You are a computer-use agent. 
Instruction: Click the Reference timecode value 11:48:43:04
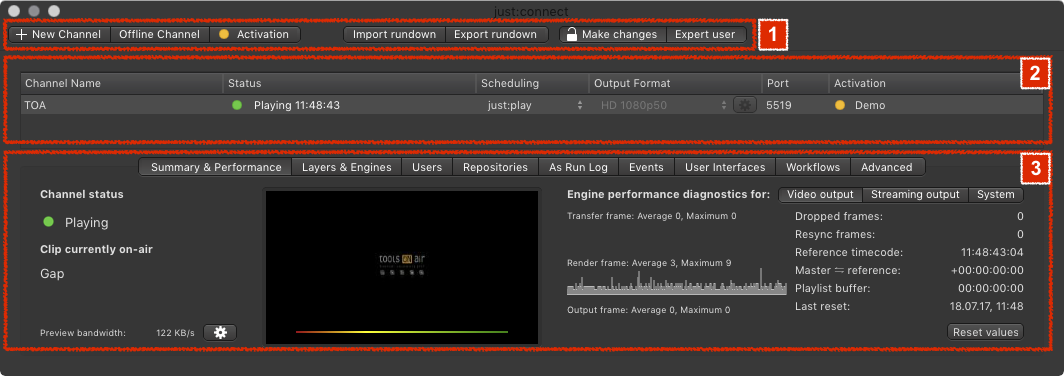tap(992, 252)
